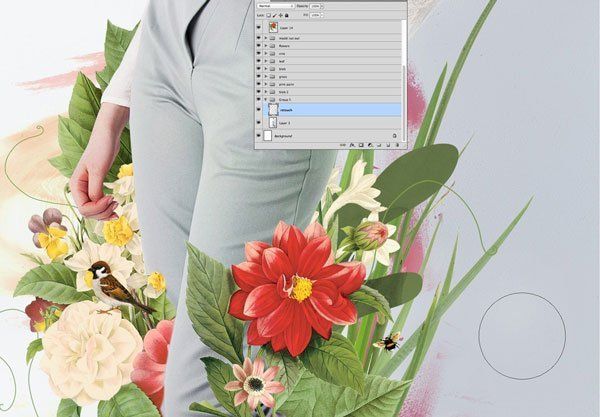Viewport: 600px width, 417px height.
Task: Click the Fill value field
Action: (x=315, y=15)
